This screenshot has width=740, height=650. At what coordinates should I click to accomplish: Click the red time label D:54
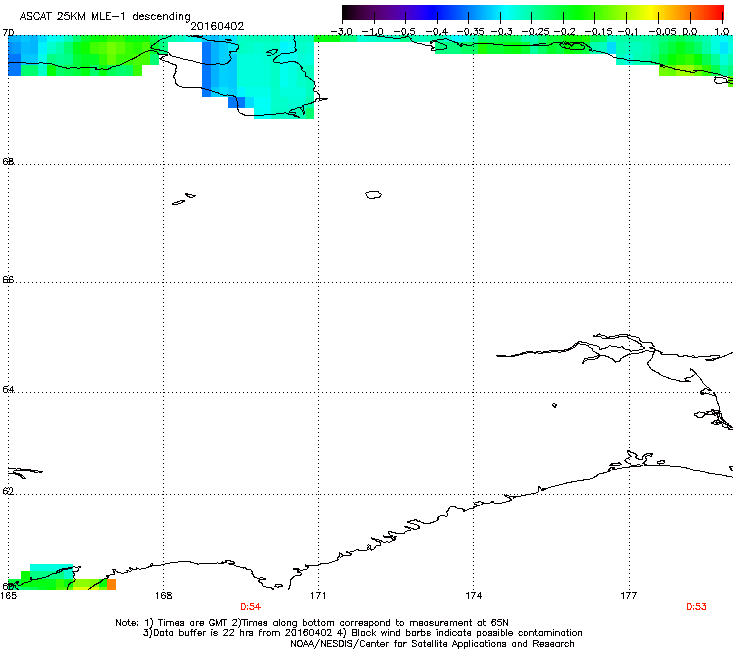(x=251, y=607)
